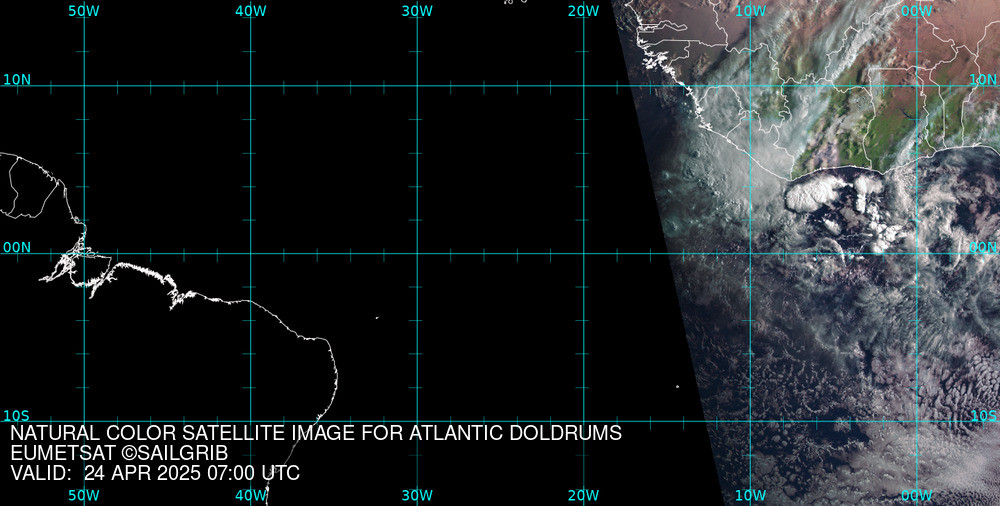Select the 40W longitude label on the top edge
The height and width of the screenshot is (506, 1000).
(251, 11)
